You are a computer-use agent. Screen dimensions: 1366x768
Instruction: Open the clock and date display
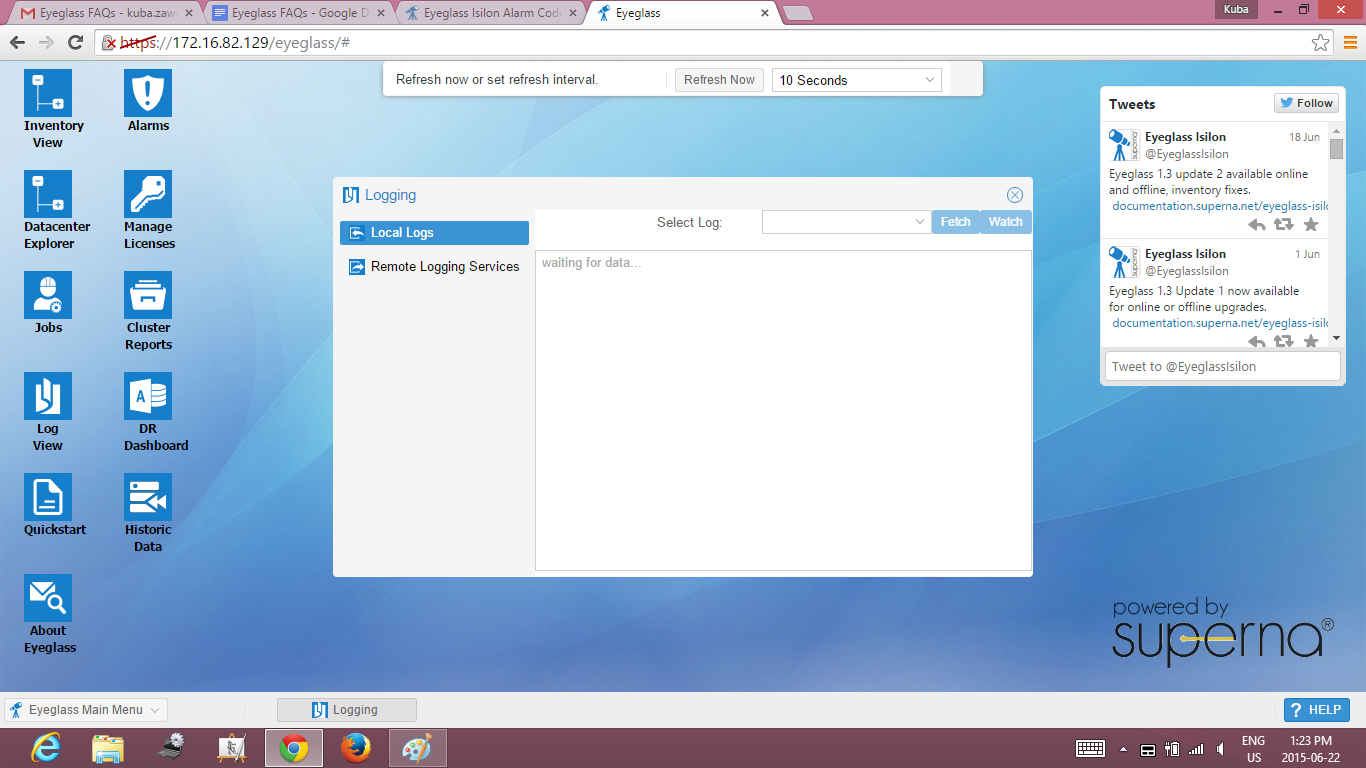click(x=1311, y=749)
